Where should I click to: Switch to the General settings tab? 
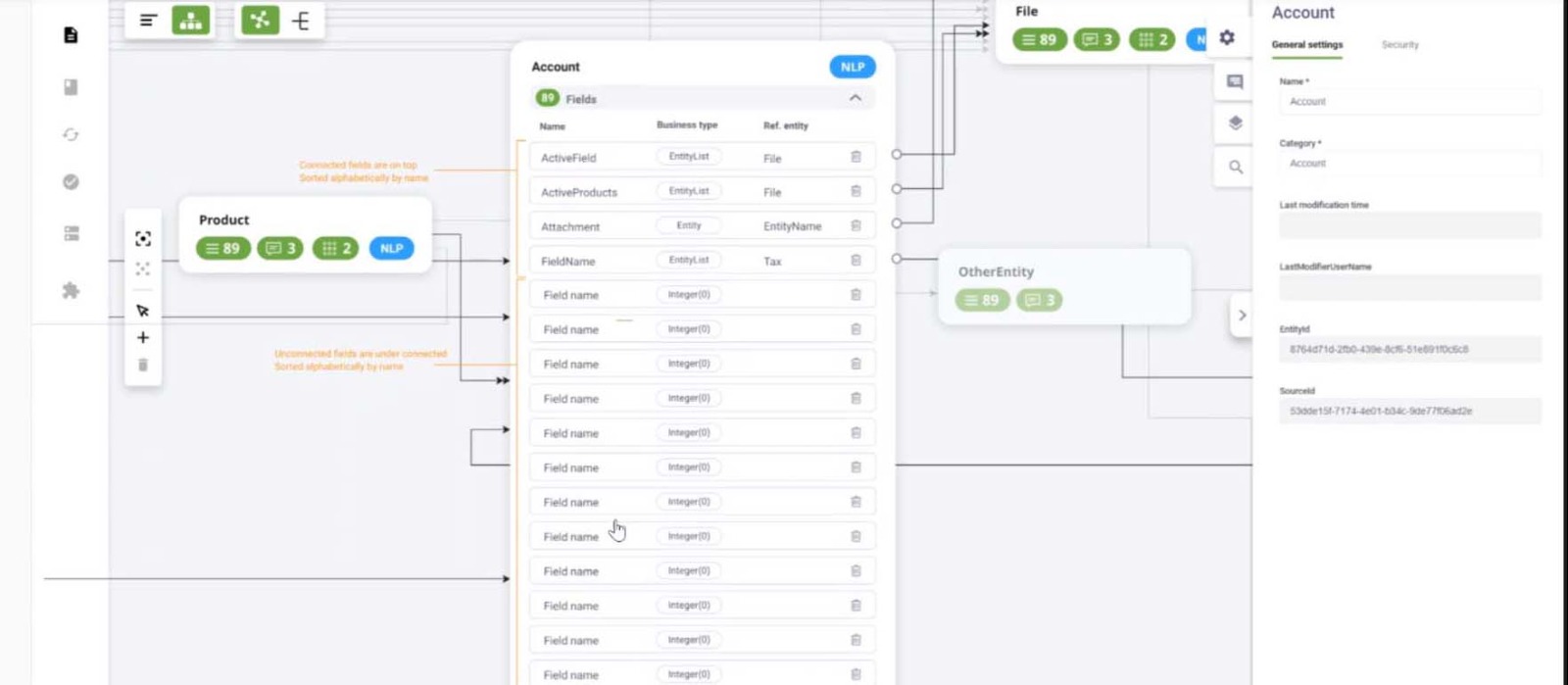tap(1307, 45)
